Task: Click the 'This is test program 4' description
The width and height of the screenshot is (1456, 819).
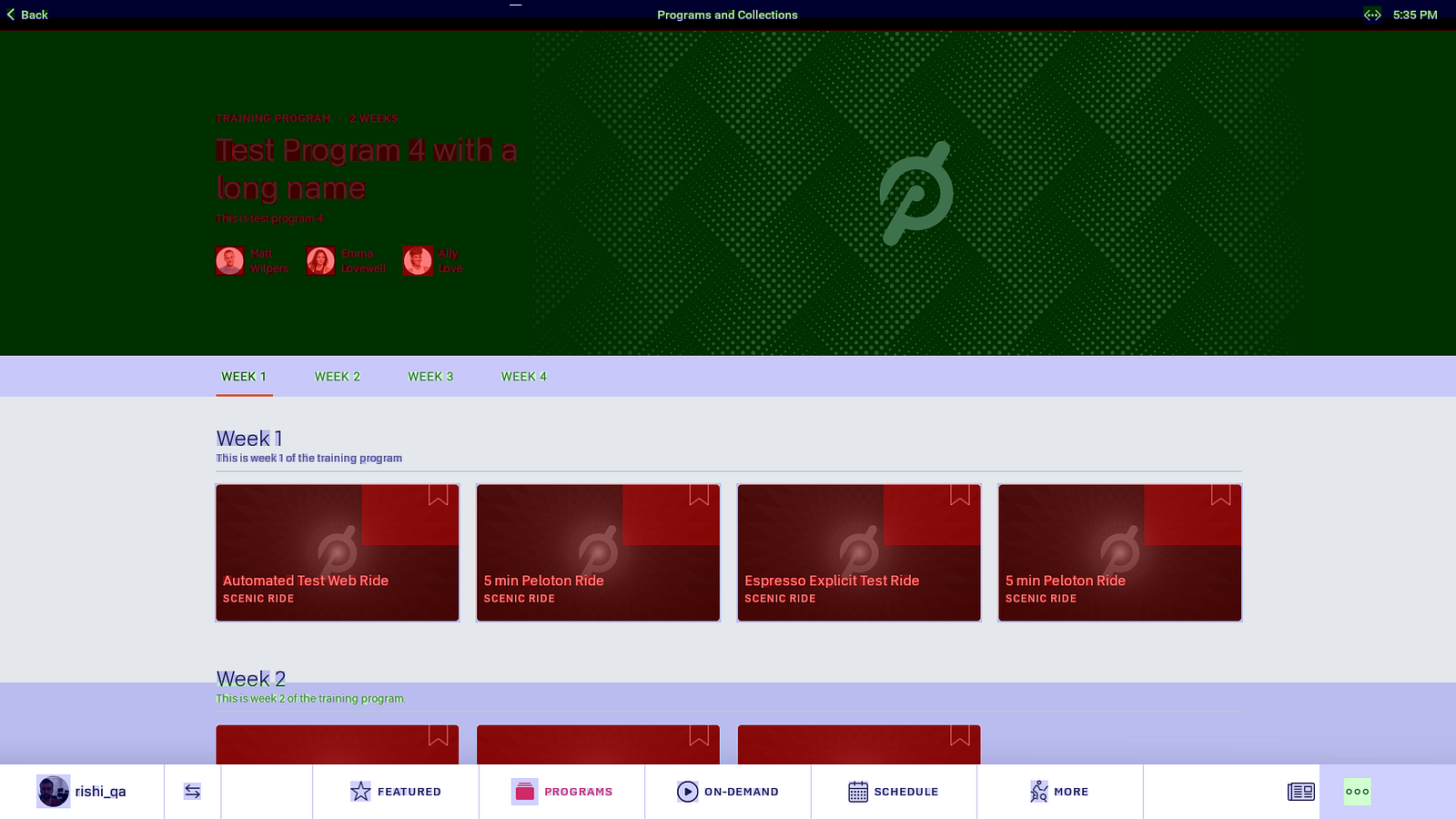Action: (x=269, y=218)
